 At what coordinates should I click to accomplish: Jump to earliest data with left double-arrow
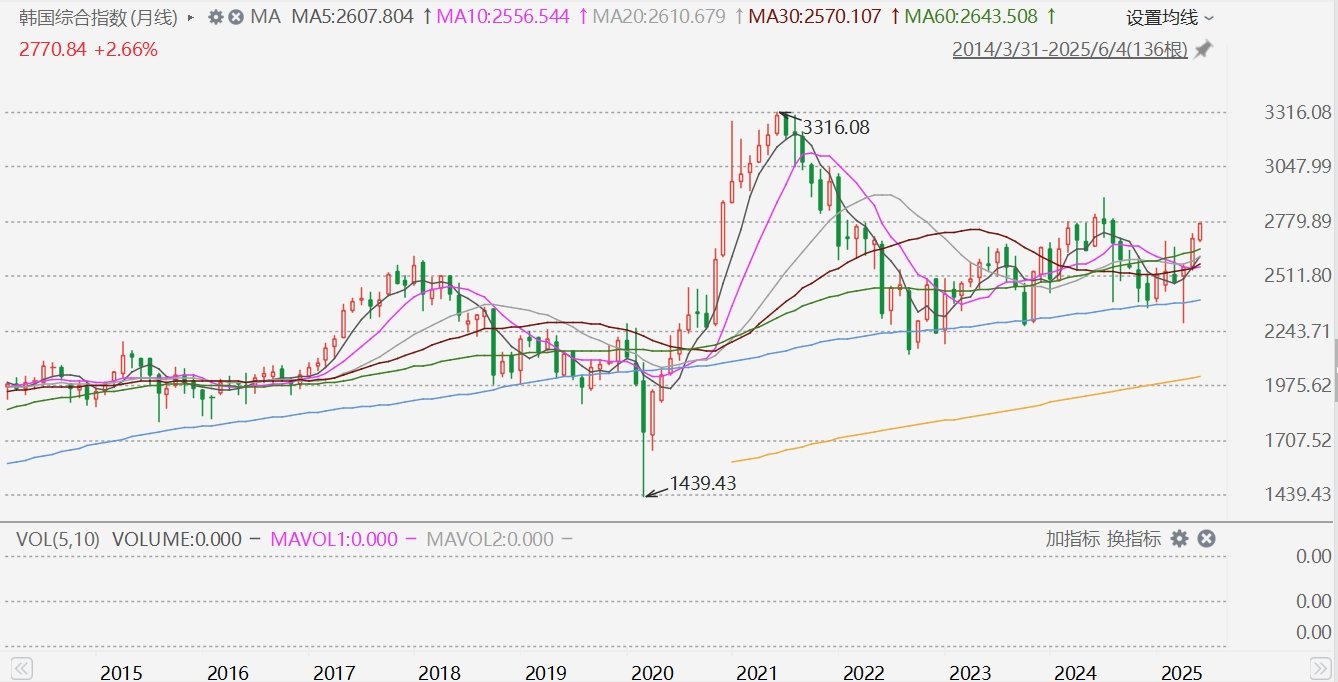click(21, 668)
